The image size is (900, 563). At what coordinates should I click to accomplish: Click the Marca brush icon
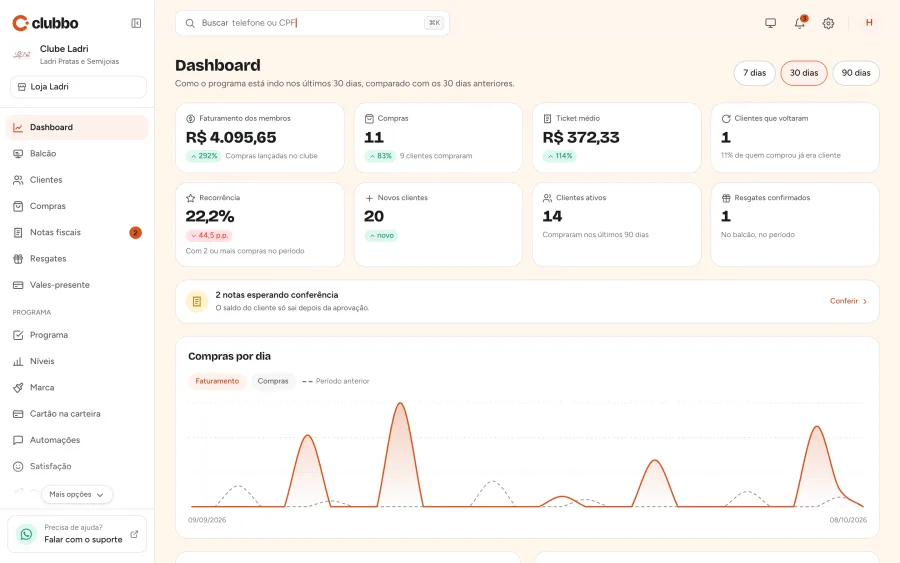[x=18, y=387]
